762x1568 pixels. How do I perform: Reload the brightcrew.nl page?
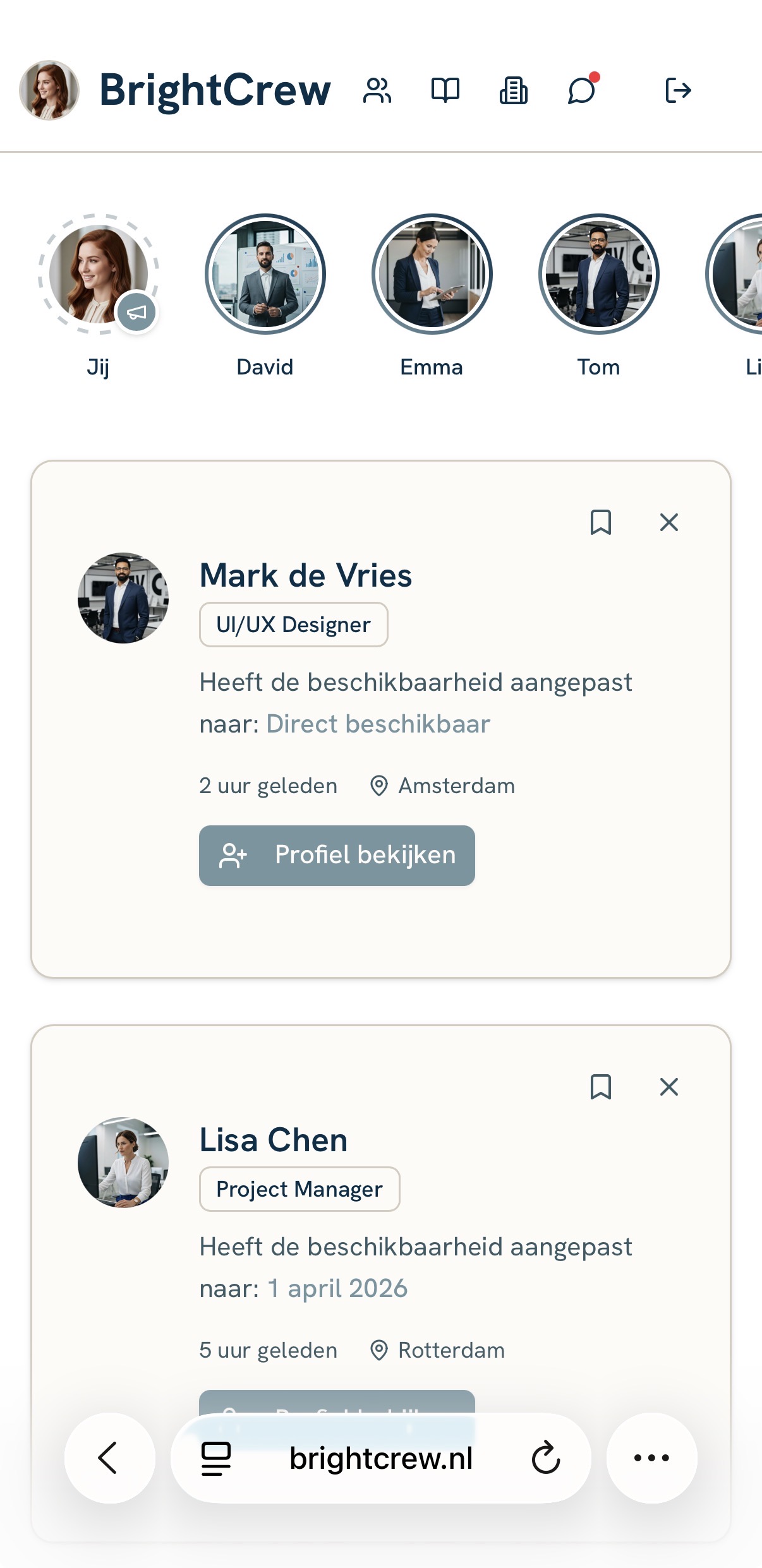[546, 1458]
